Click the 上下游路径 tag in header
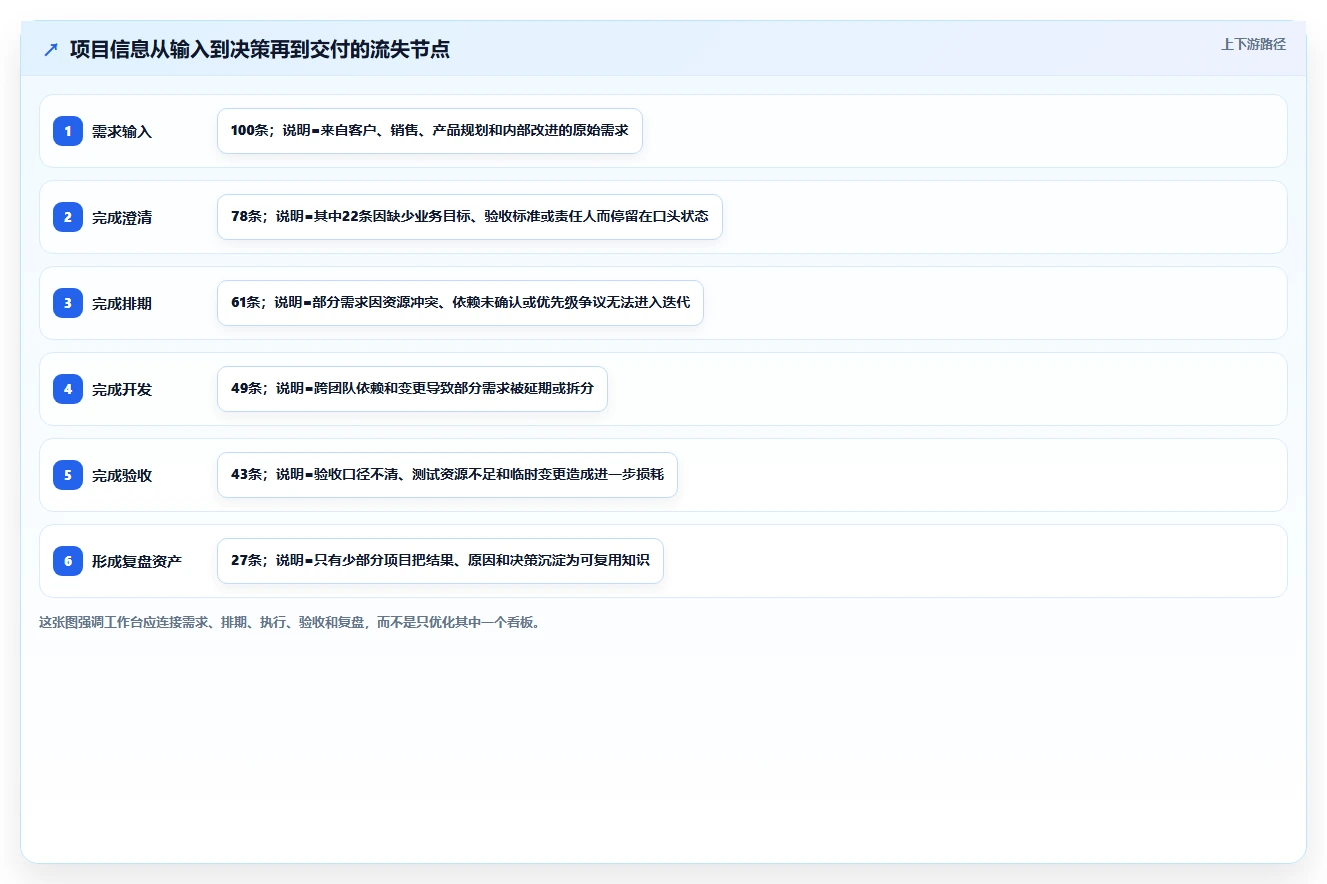This screenshot has height=884, width=1327. coord(1253,45)
